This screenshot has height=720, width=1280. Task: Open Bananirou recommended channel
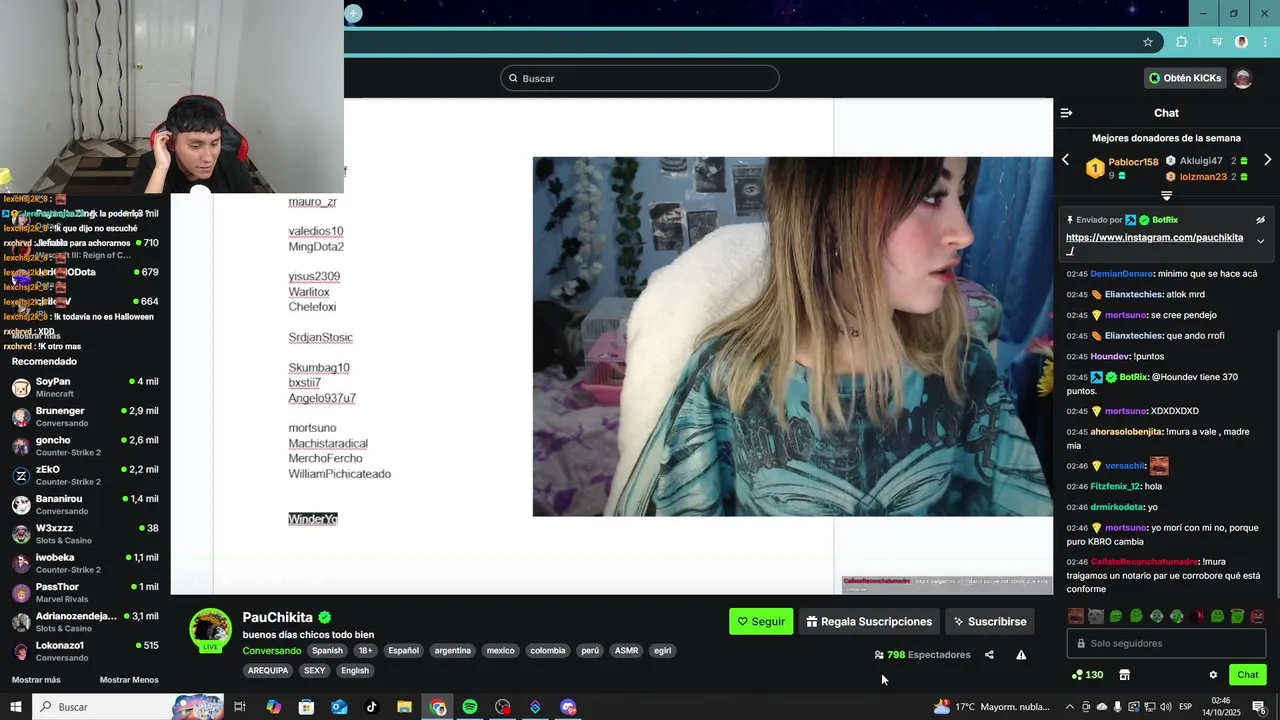tap(85, 504)
